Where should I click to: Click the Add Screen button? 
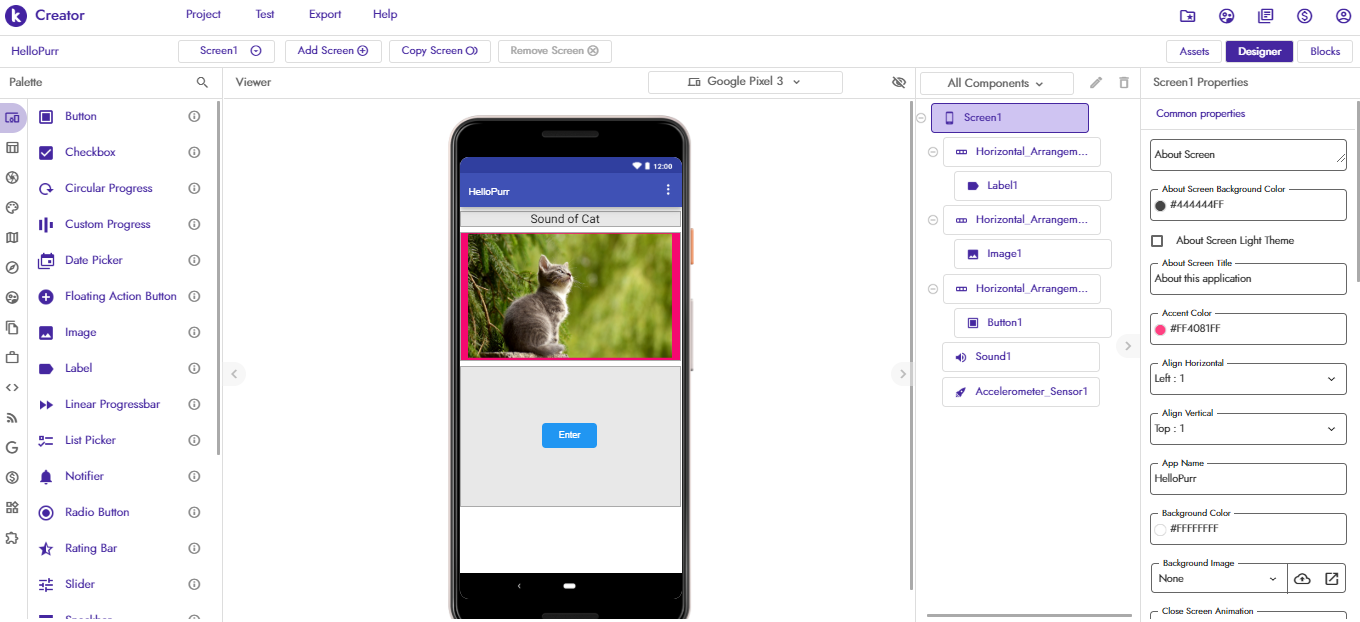[x=333, y=51]
